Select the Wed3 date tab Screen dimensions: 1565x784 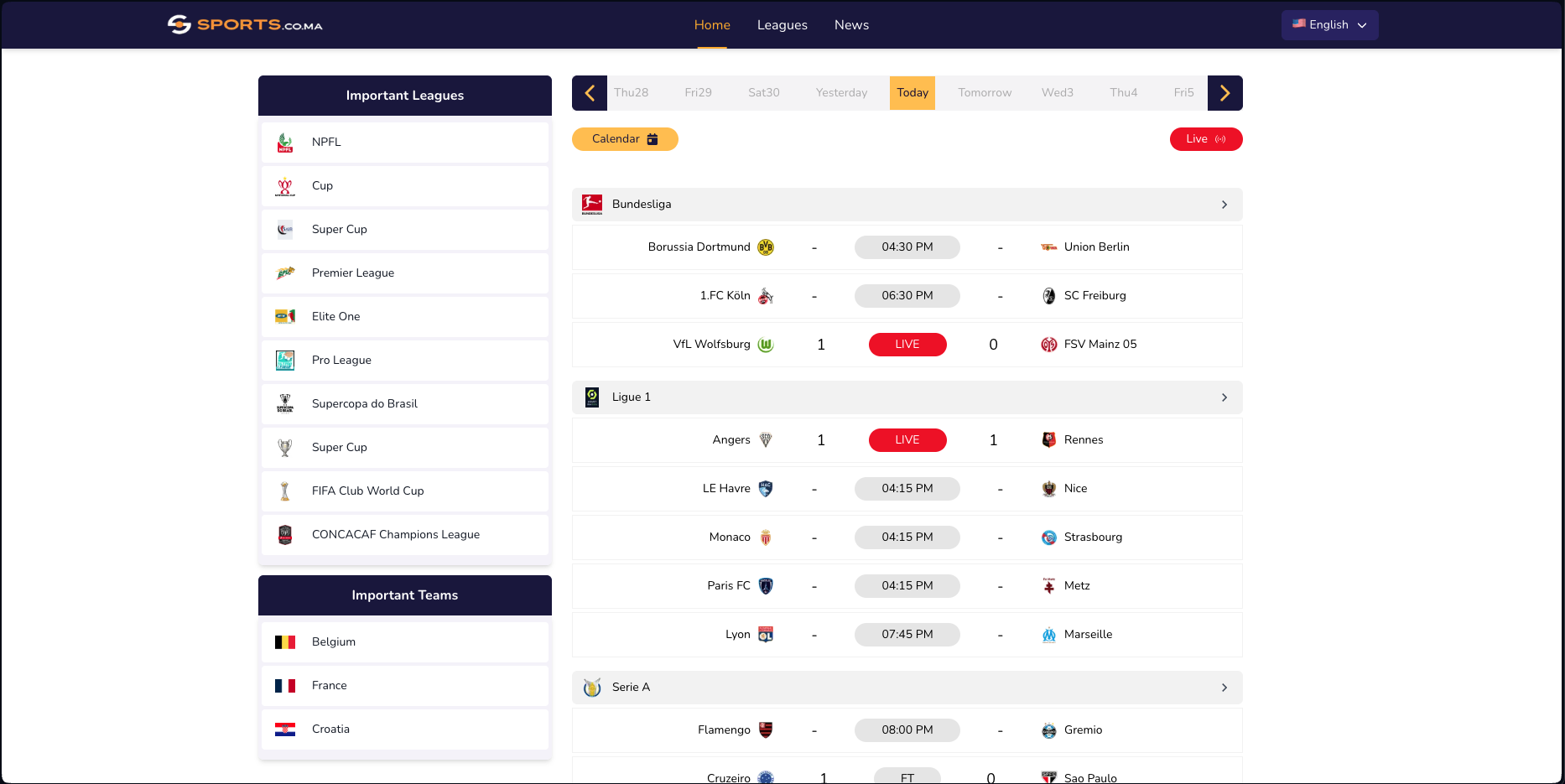pyautogui.click(x=1058, y=93)
